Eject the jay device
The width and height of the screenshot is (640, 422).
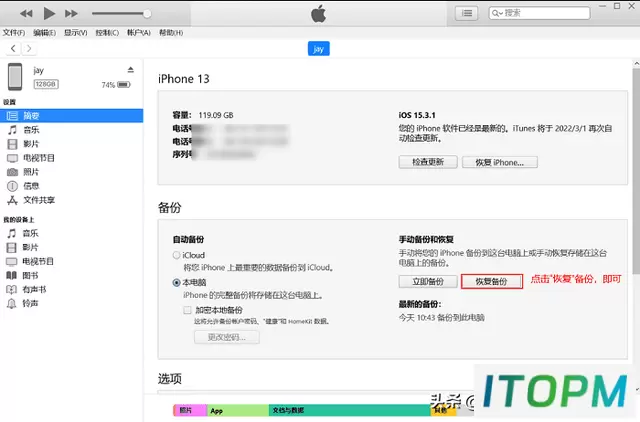tap(131, 70)
